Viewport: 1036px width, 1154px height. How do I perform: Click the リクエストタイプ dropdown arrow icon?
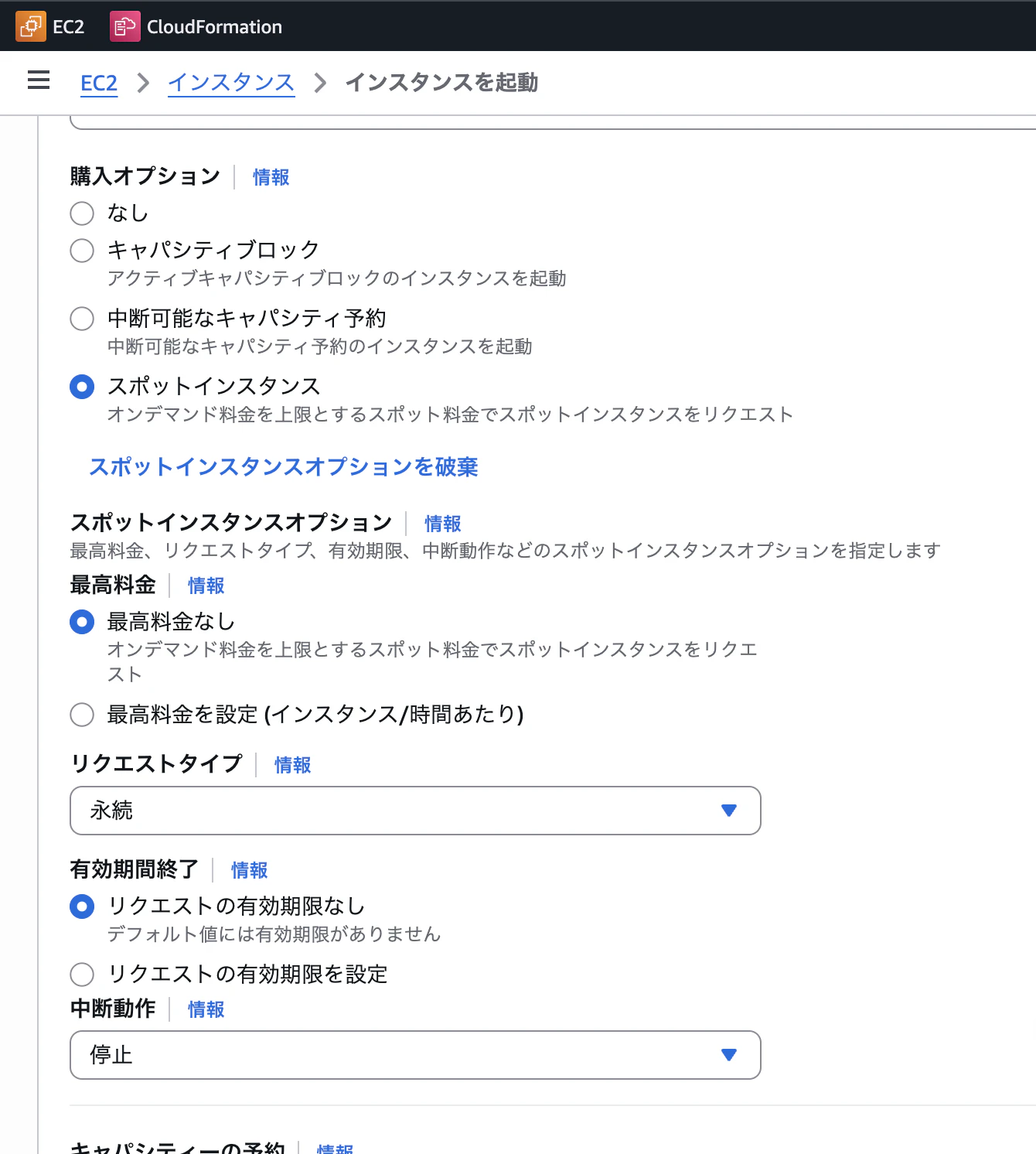click(x=728, y=811)
